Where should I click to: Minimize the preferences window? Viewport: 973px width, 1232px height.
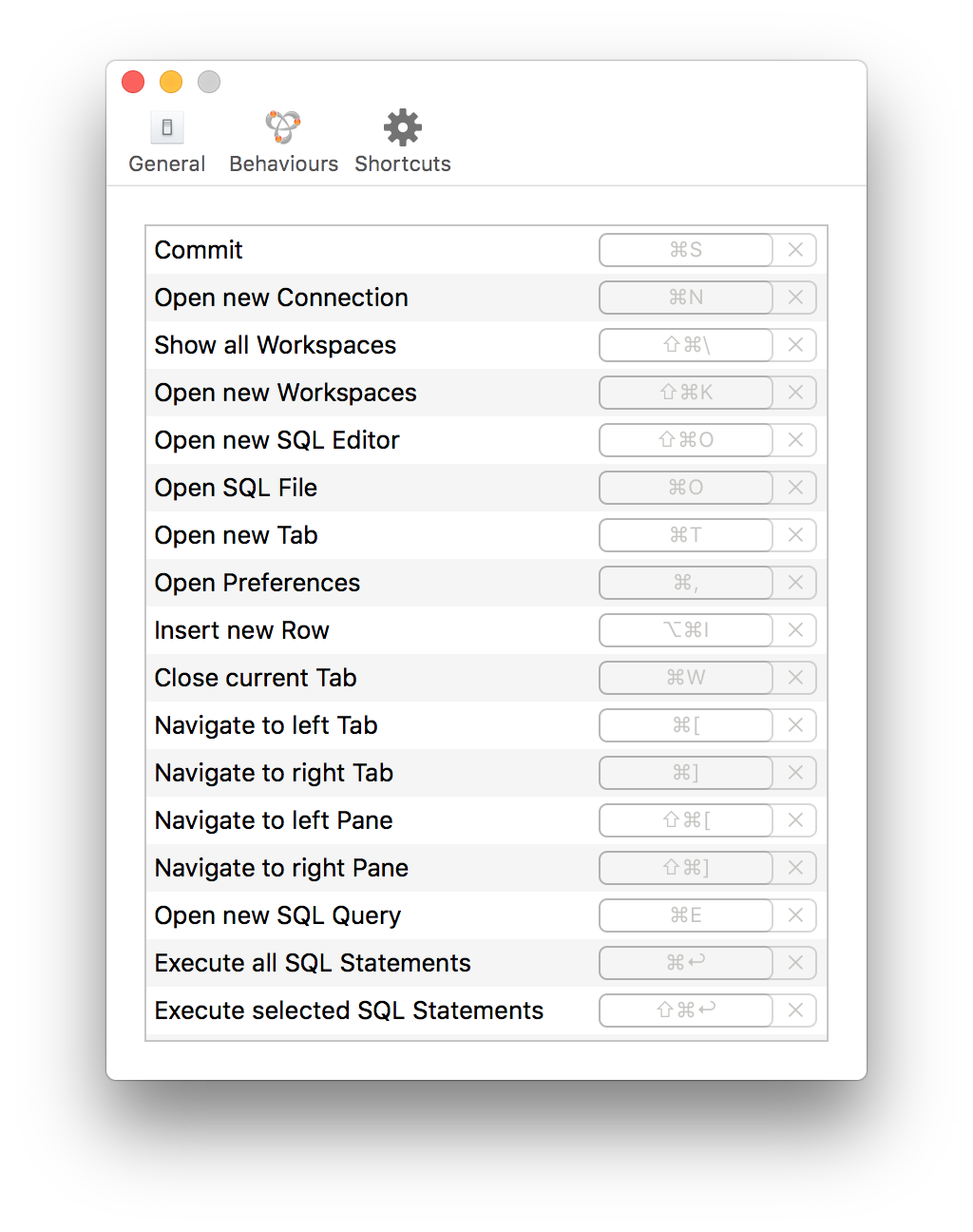point(170,82)
